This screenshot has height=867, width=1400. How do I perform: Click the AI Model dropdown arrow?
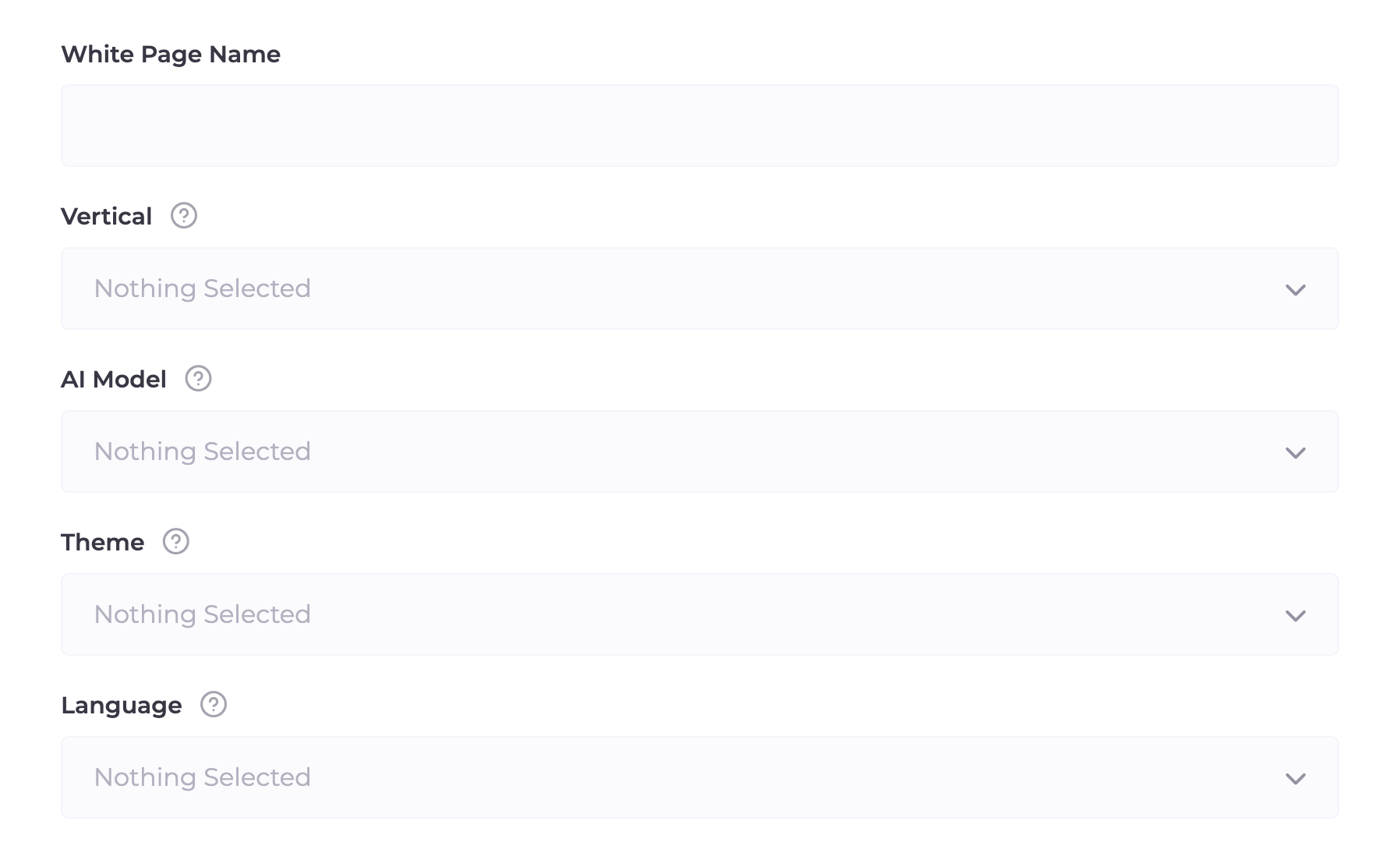coord(1295,453)
